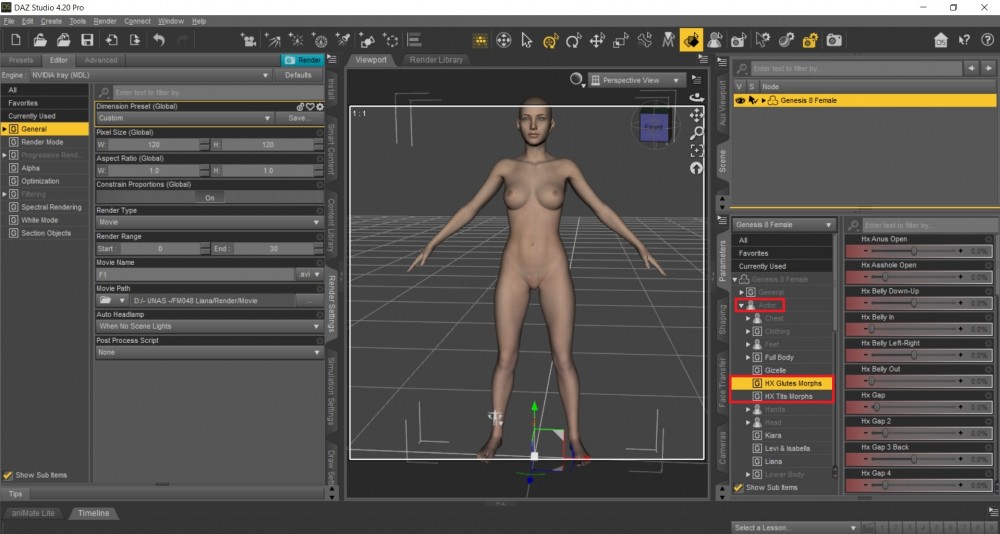This screenshot has width=1000, height=534.
Task: Open the Render Settings gear-camera icon
Action: point(810,40)
